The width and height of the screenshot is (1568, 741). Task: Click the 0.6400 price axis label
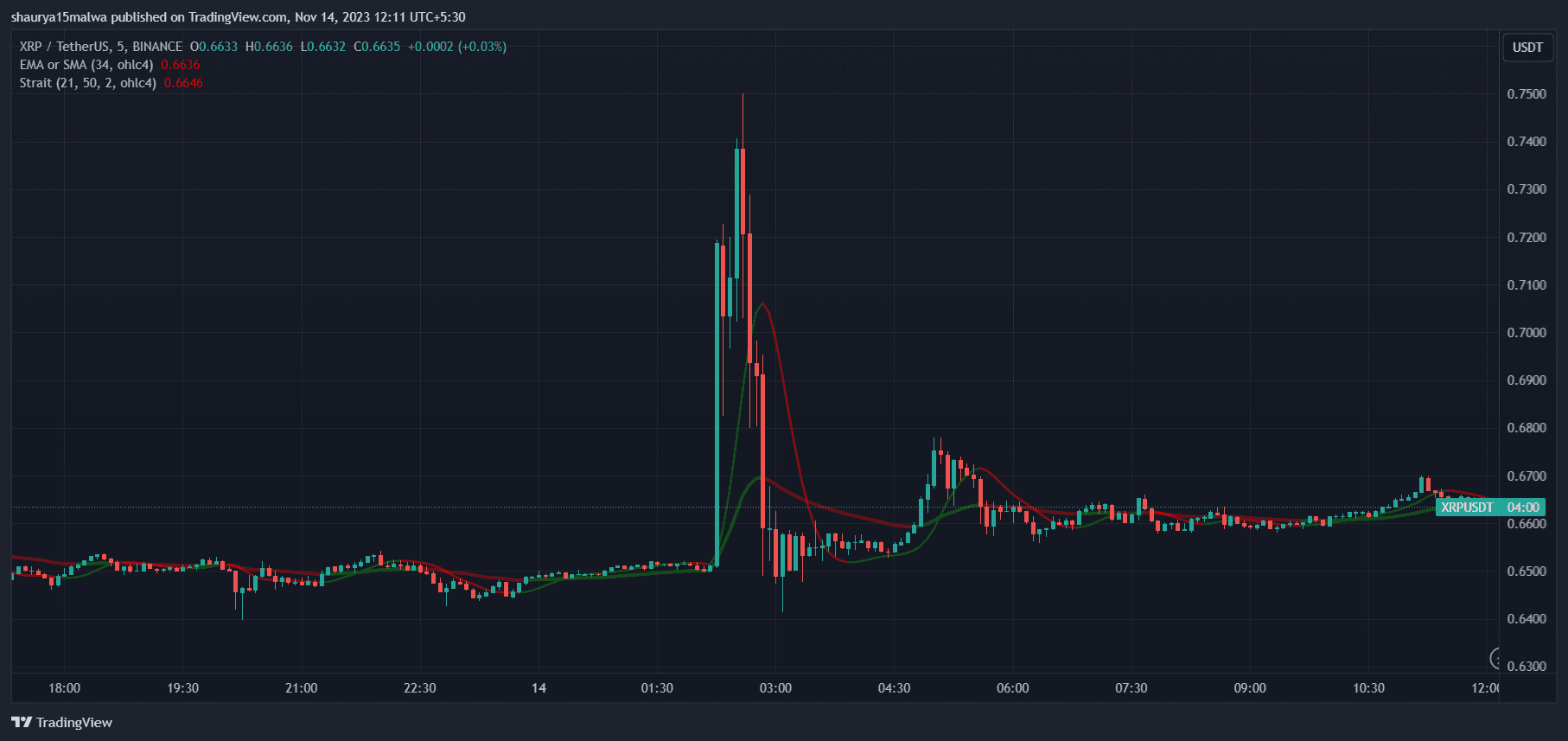tap(1527, 619)
